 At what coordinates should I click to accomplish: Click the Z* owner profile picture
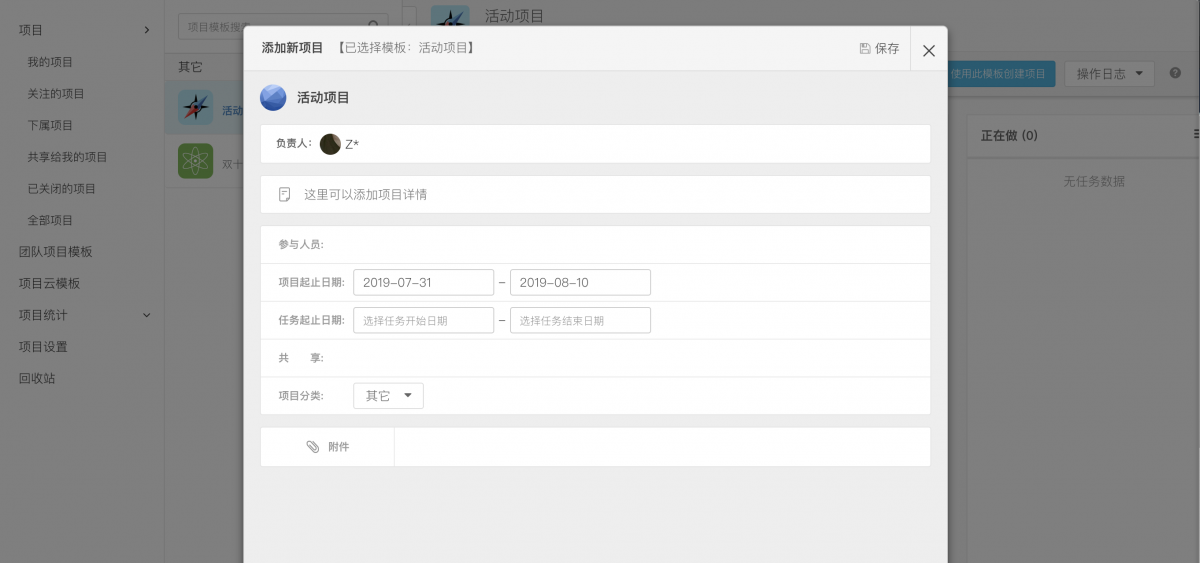tap(330, 144)
